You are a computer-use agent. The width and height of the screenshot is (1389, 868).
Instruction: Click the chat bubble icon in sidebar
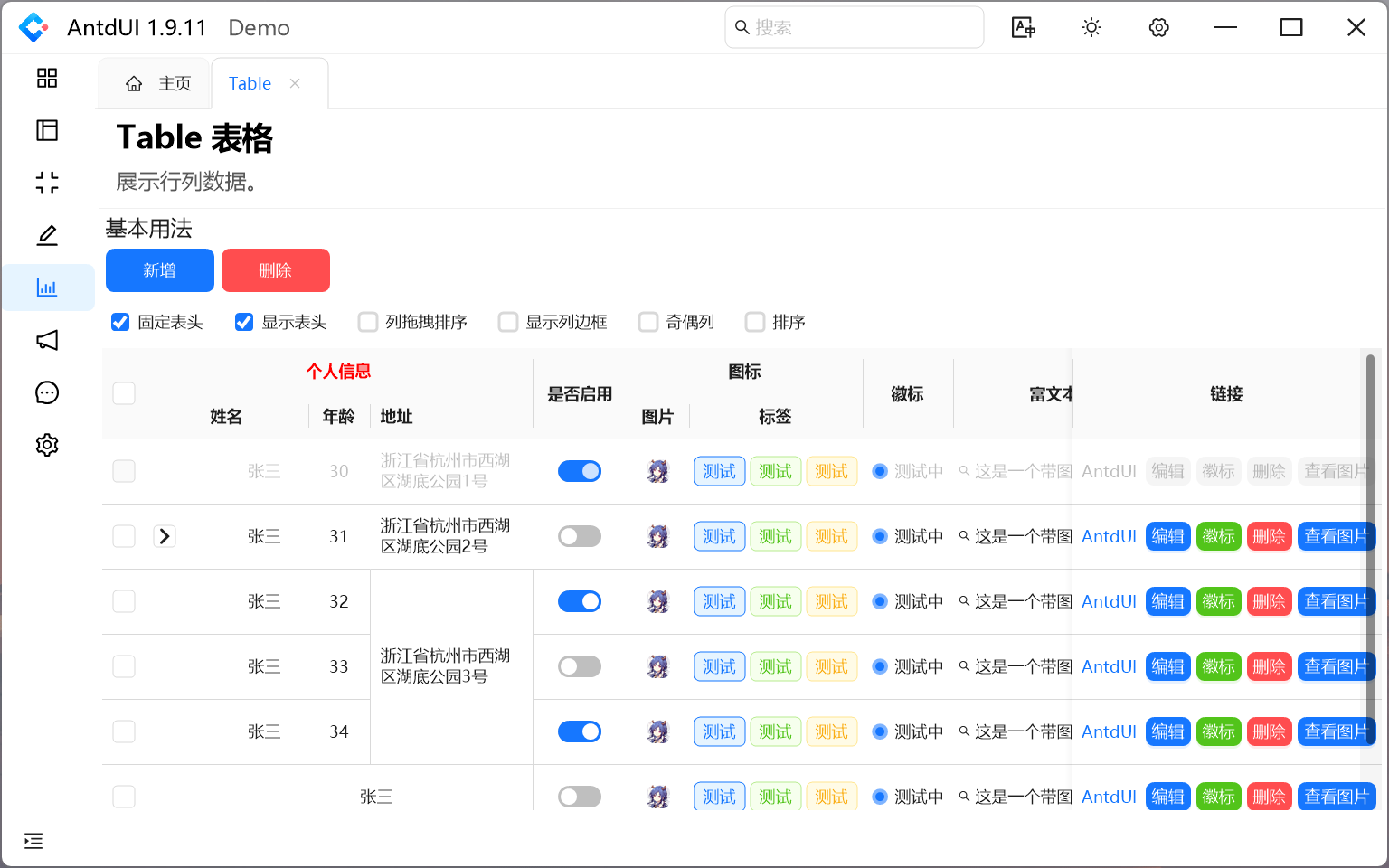point(47,392)
